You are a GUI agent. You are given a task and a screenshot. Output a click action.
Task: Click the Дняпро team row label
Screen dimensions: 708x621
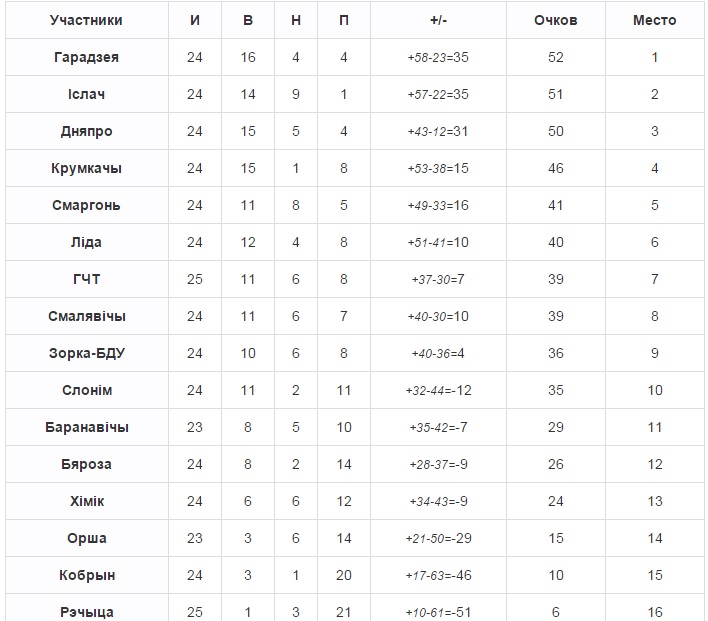[86, 131]
